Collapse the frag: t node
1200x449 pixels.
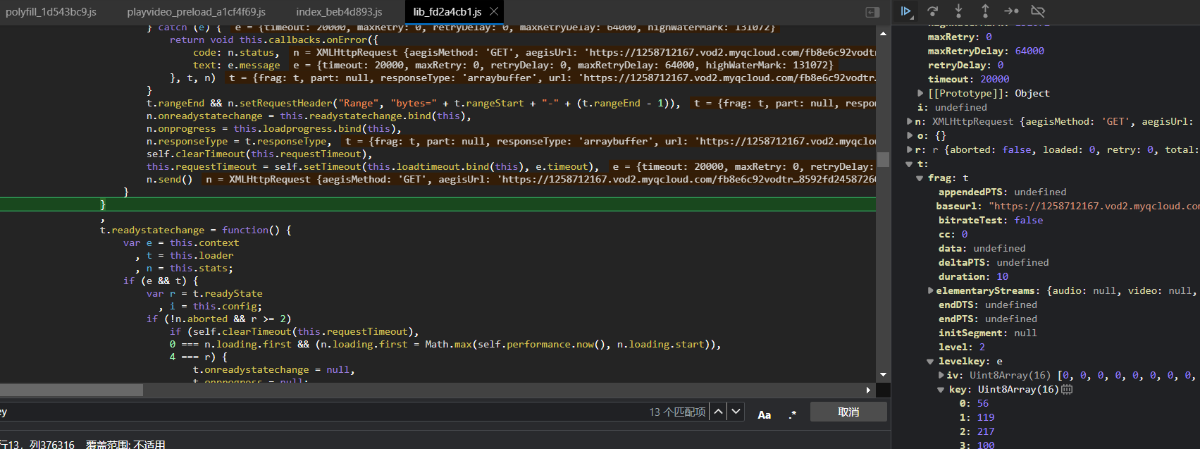[x=921, y=177]
